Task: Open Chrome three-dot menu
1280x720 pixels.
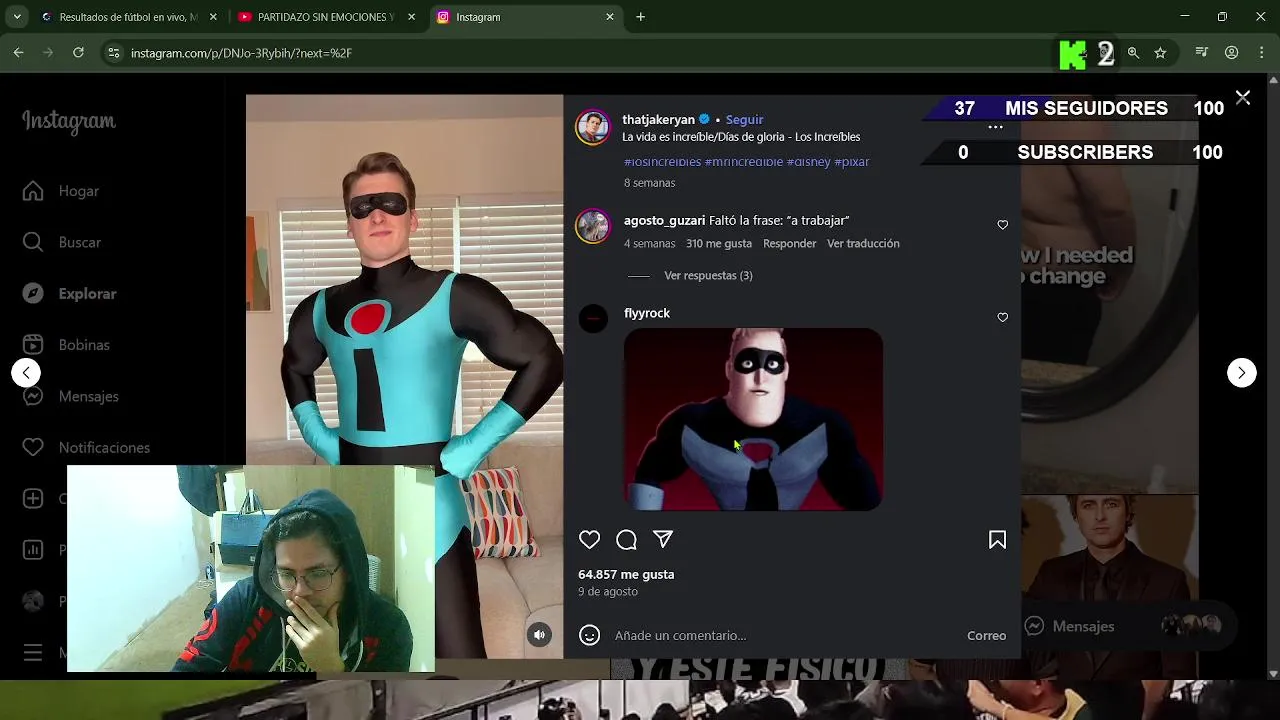Action: point(1262,53)
